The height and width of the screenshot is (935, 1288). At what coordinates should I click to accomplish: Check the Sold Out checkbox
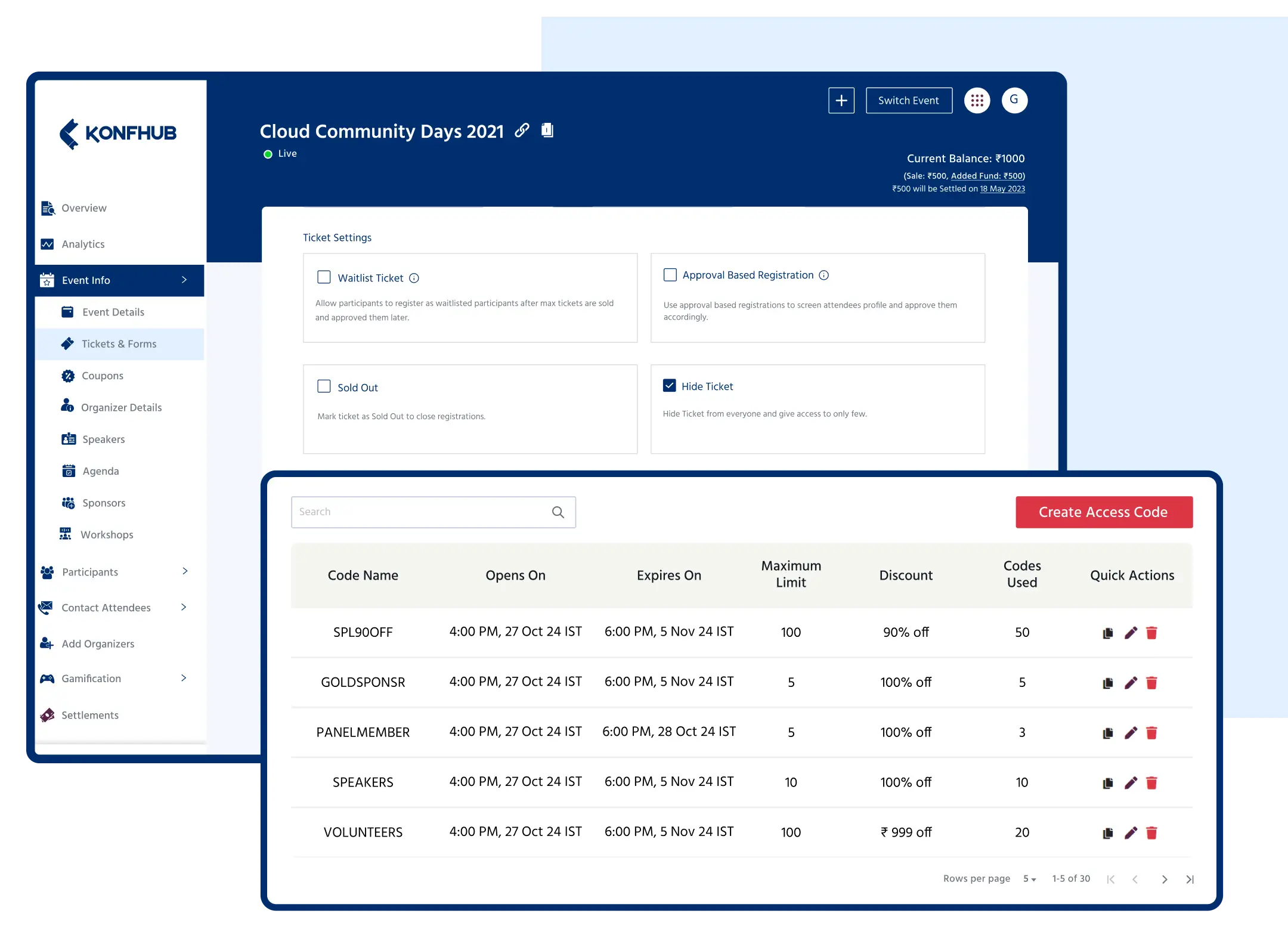[x=324, y=386]
